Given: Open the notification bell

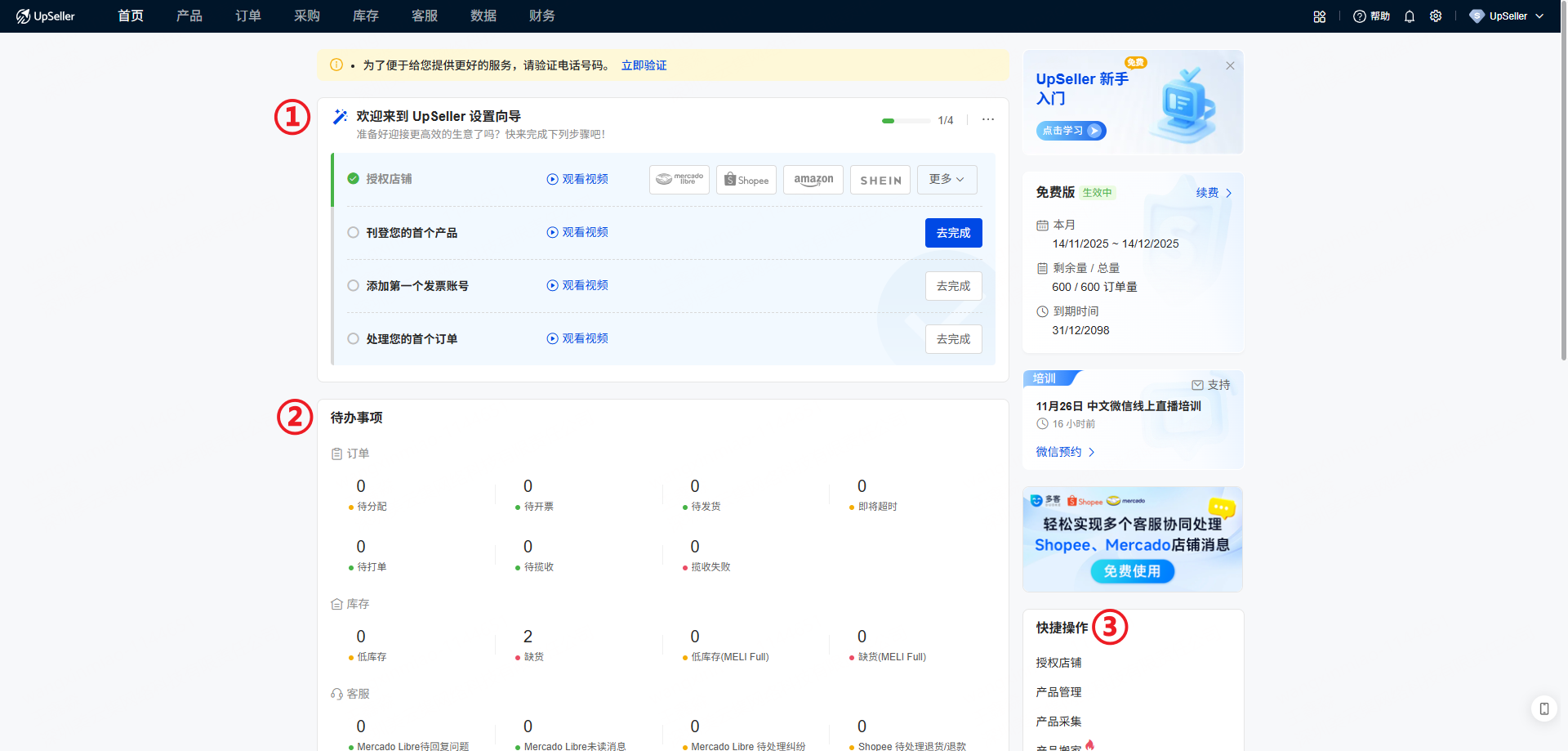Looking at the screenshot, I should [1409, 16].
